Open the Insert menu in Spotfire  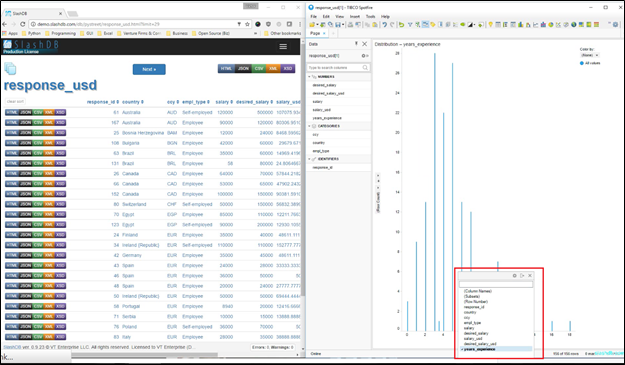pyautogui.click(x=354, y=16)
